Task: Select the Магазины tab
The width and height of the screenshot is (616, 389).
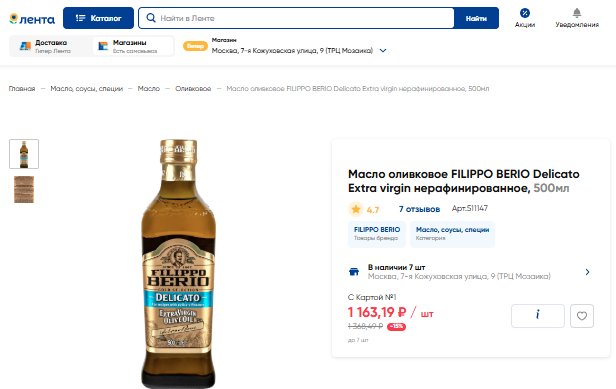Action: point(133,46)
